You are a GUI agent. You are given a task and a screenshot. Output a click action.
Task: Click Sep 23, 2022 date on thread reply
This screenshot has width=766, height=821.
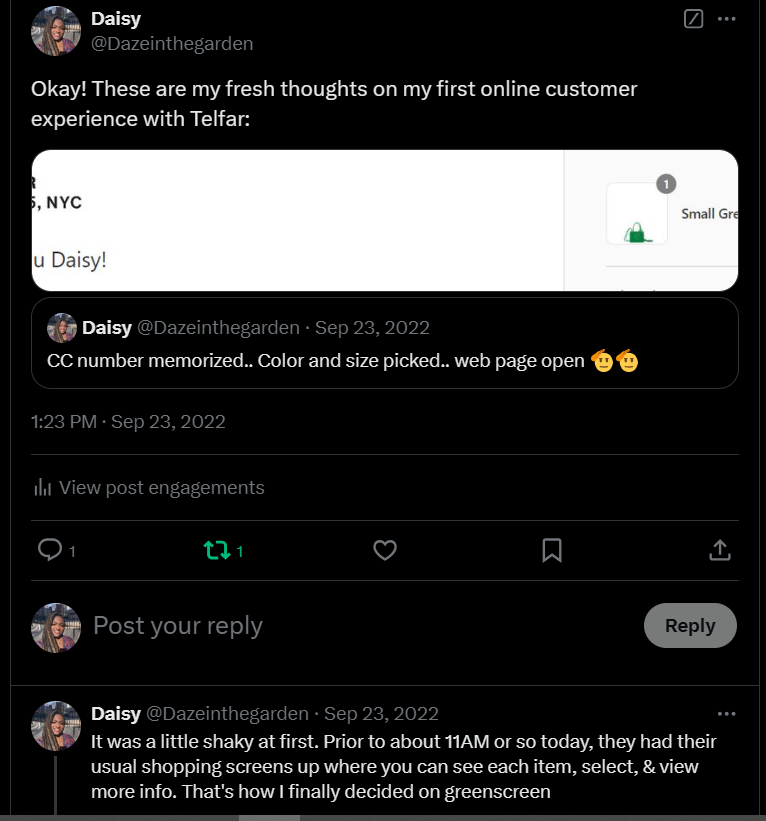tap(381, 714)
